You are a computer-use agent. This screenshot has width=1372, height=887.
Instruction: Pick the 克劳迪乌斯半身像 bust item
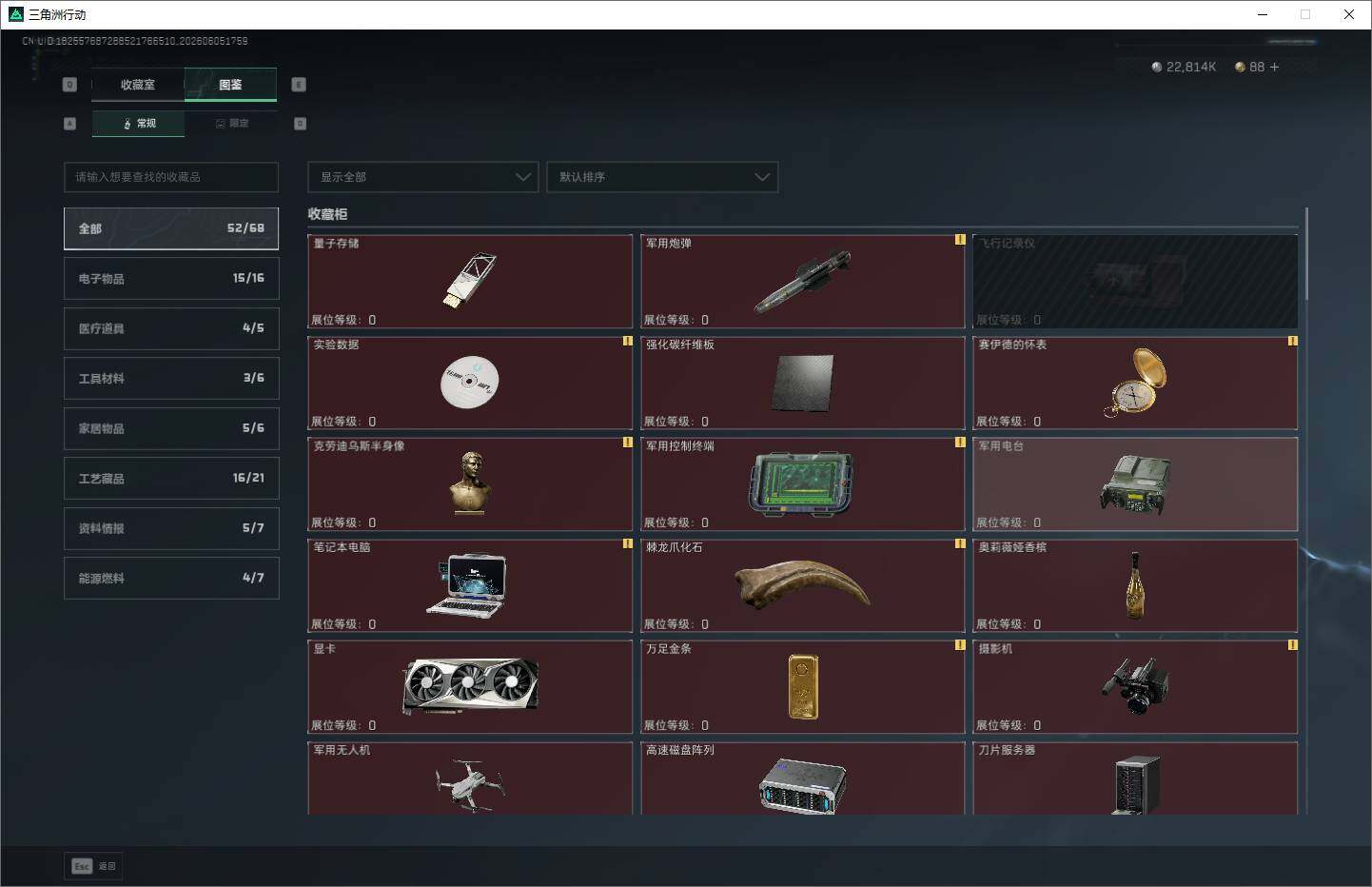point(470,483)
